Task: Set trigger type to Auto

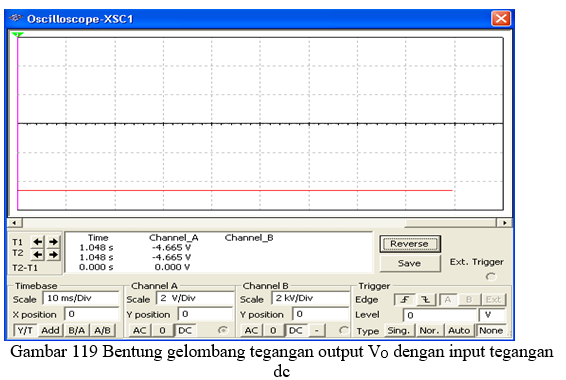Action: [459, 331]
